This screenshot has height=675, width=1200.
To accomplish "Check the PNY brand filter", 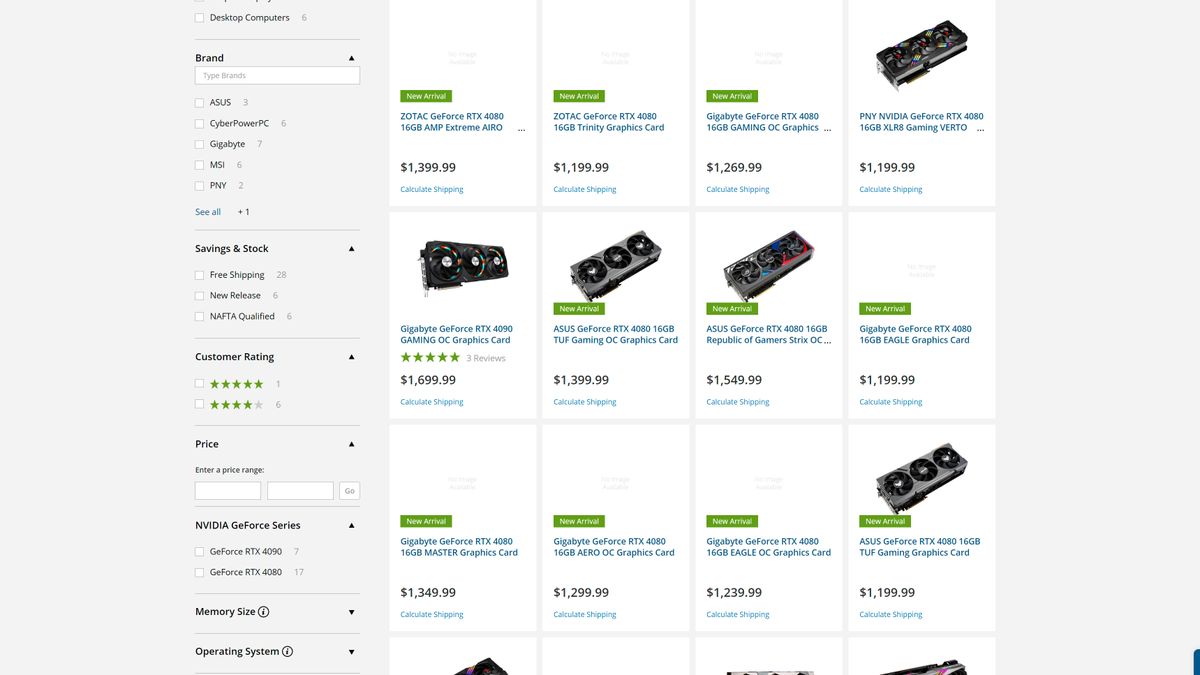I will point(200,186).
